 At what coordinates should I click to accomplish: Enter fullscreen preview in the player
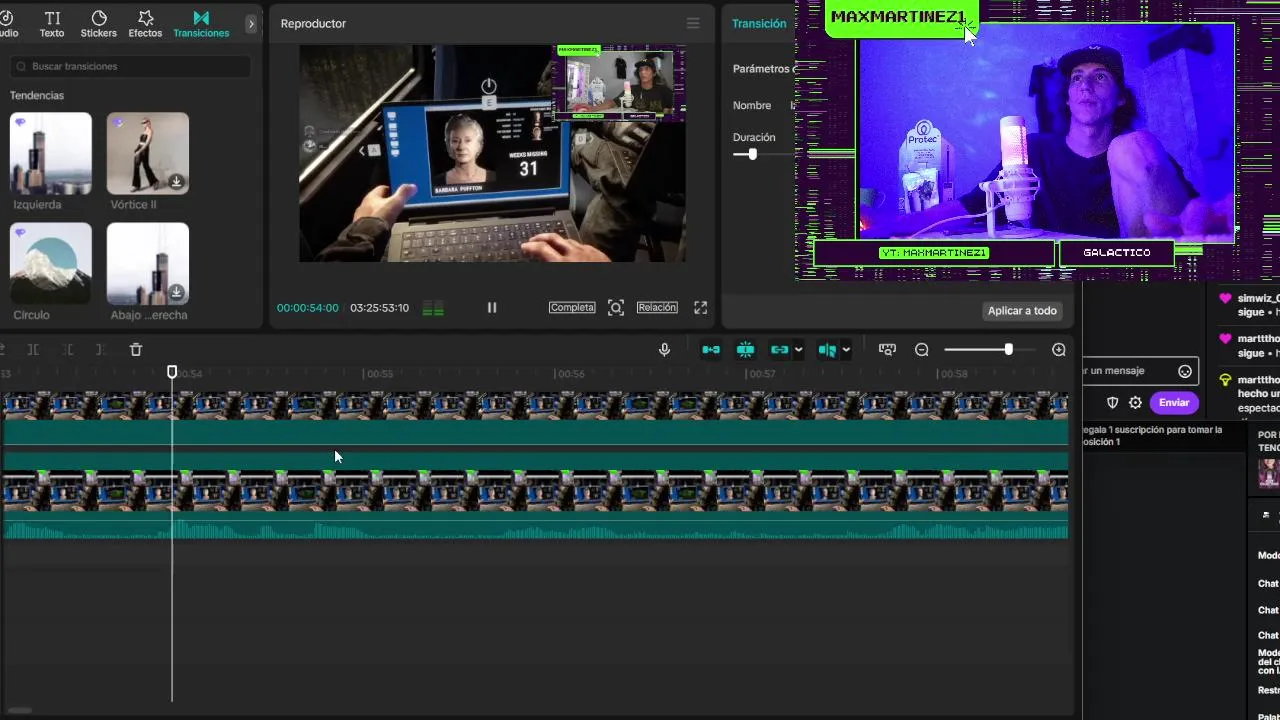(701, 308)
